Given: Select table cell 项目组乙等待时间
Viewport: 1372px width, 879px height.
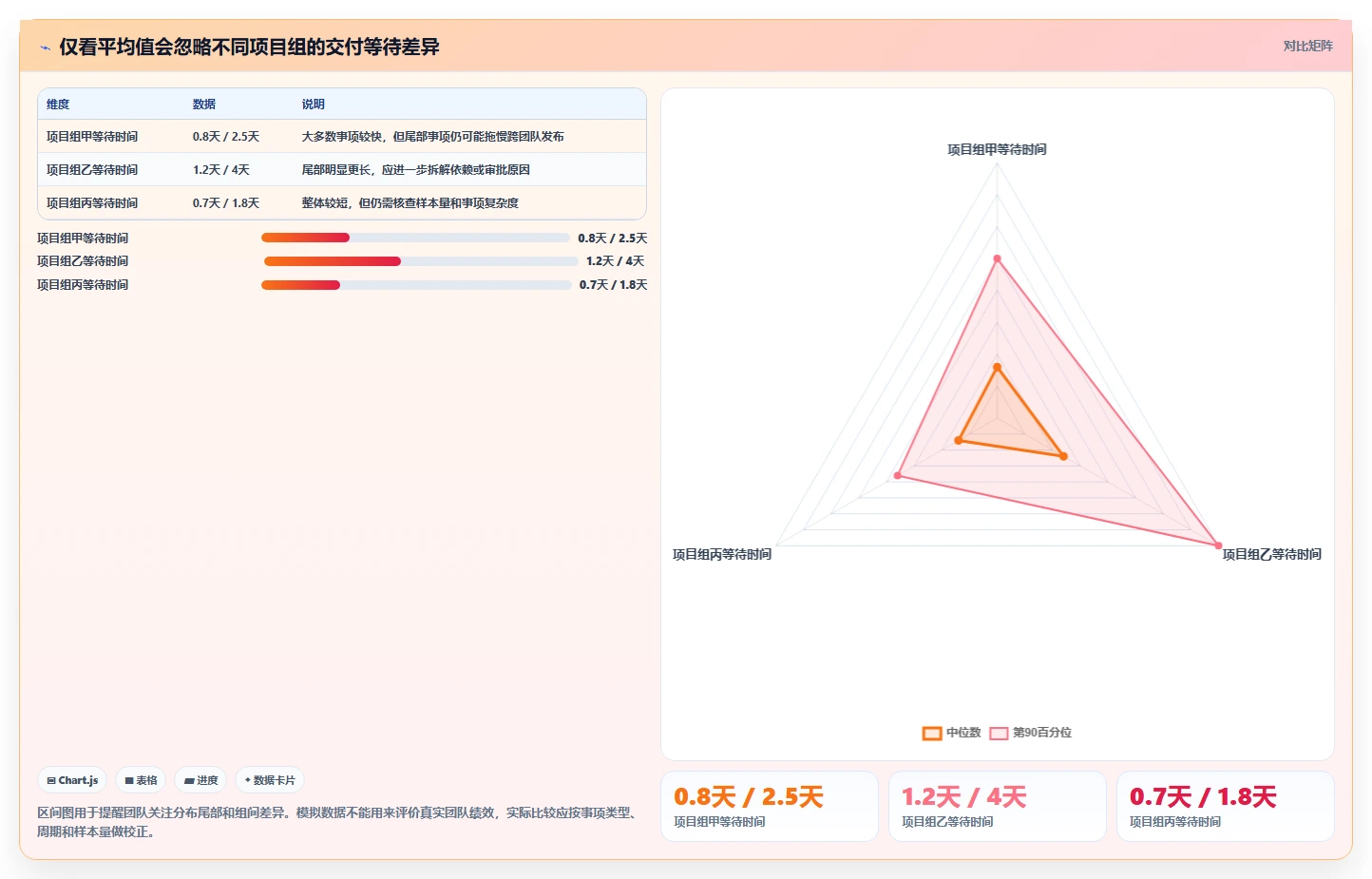Looking at the screenshot, I should (92, 170).
